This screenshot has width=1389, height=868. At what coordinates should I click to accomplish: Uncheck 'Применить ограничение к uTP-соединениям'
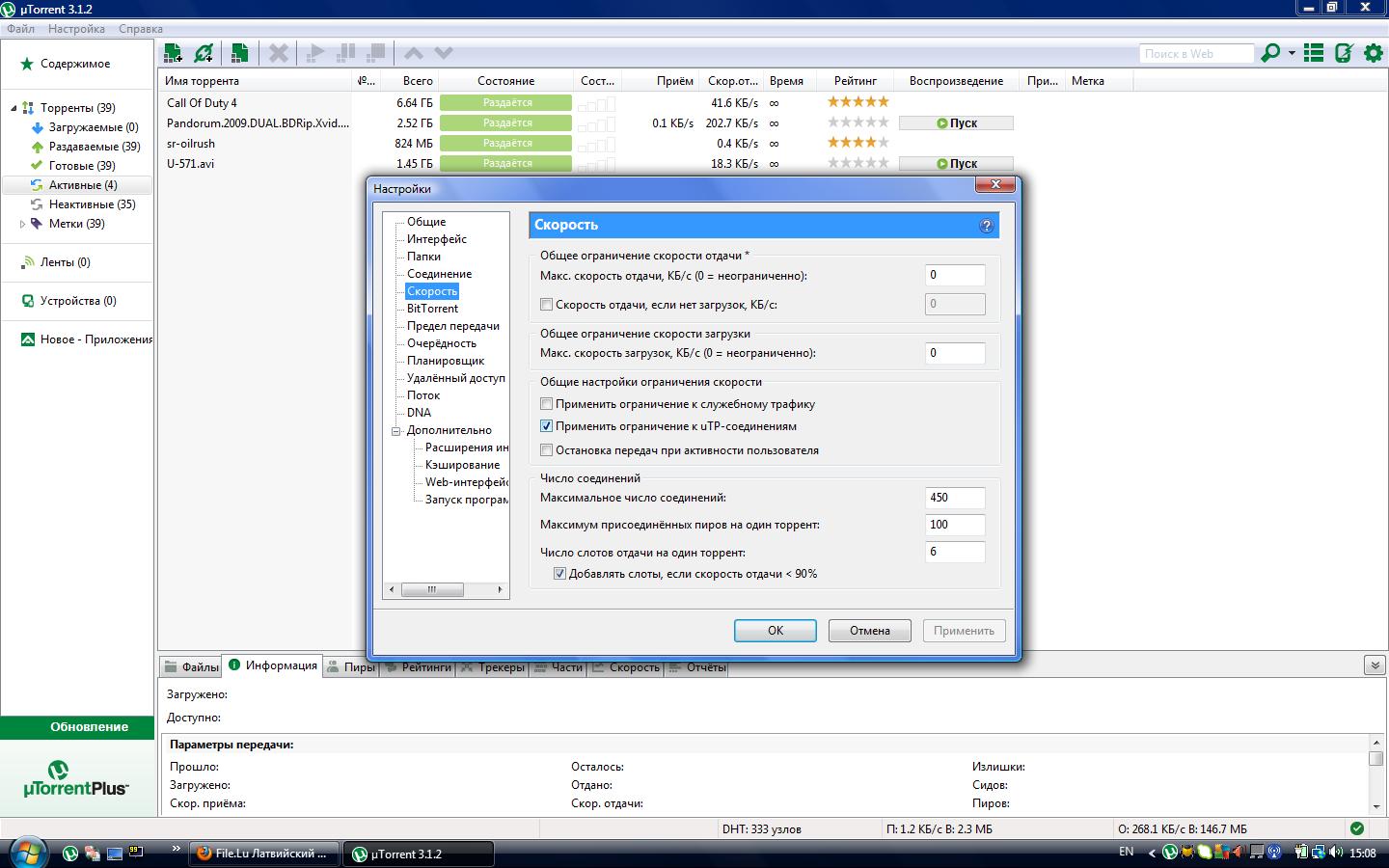tap(547, 426)
